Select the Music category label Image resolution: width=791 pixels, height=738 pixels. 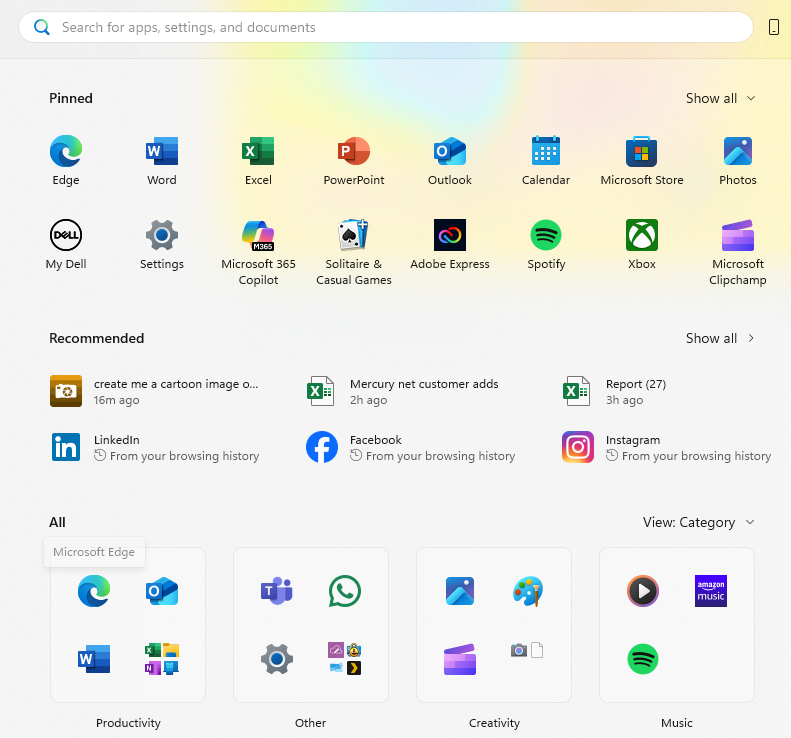point(676,723)
